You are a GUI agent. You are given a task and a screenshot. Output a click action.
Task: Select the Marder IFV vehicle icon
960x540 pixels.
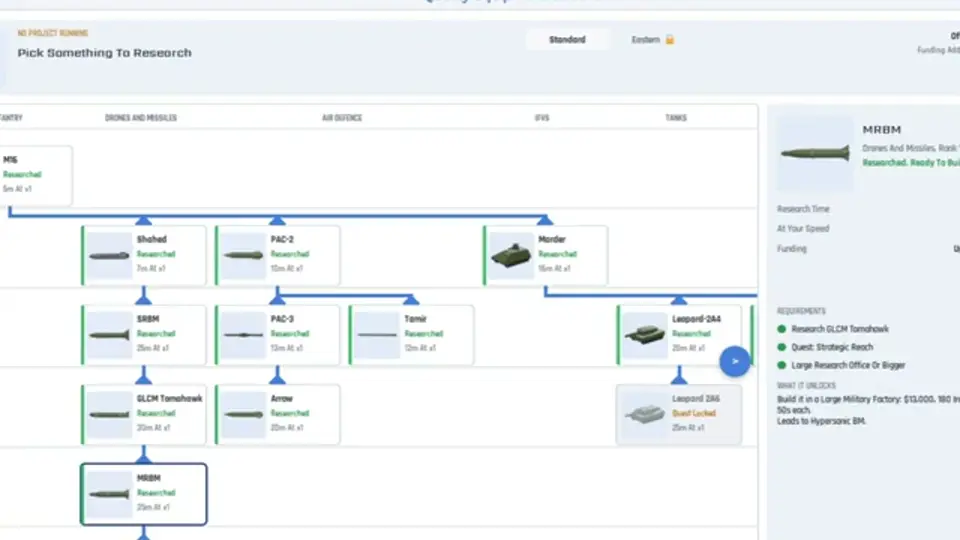point(511,256)
